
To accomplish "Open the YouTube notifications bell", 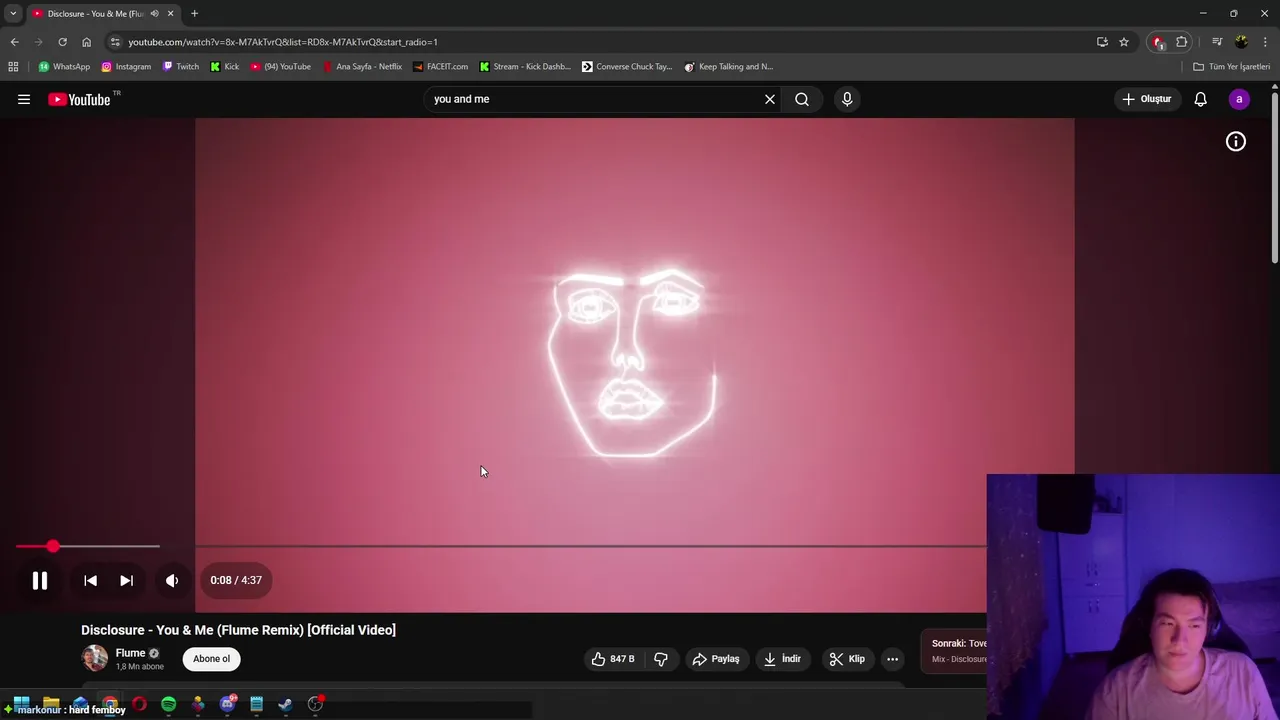I will coord(1201,99).
